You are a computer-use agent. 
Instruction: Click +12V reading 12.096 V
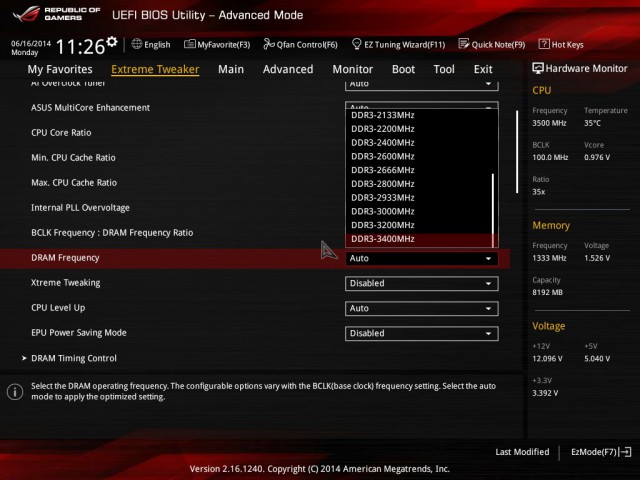coord(547,359)
